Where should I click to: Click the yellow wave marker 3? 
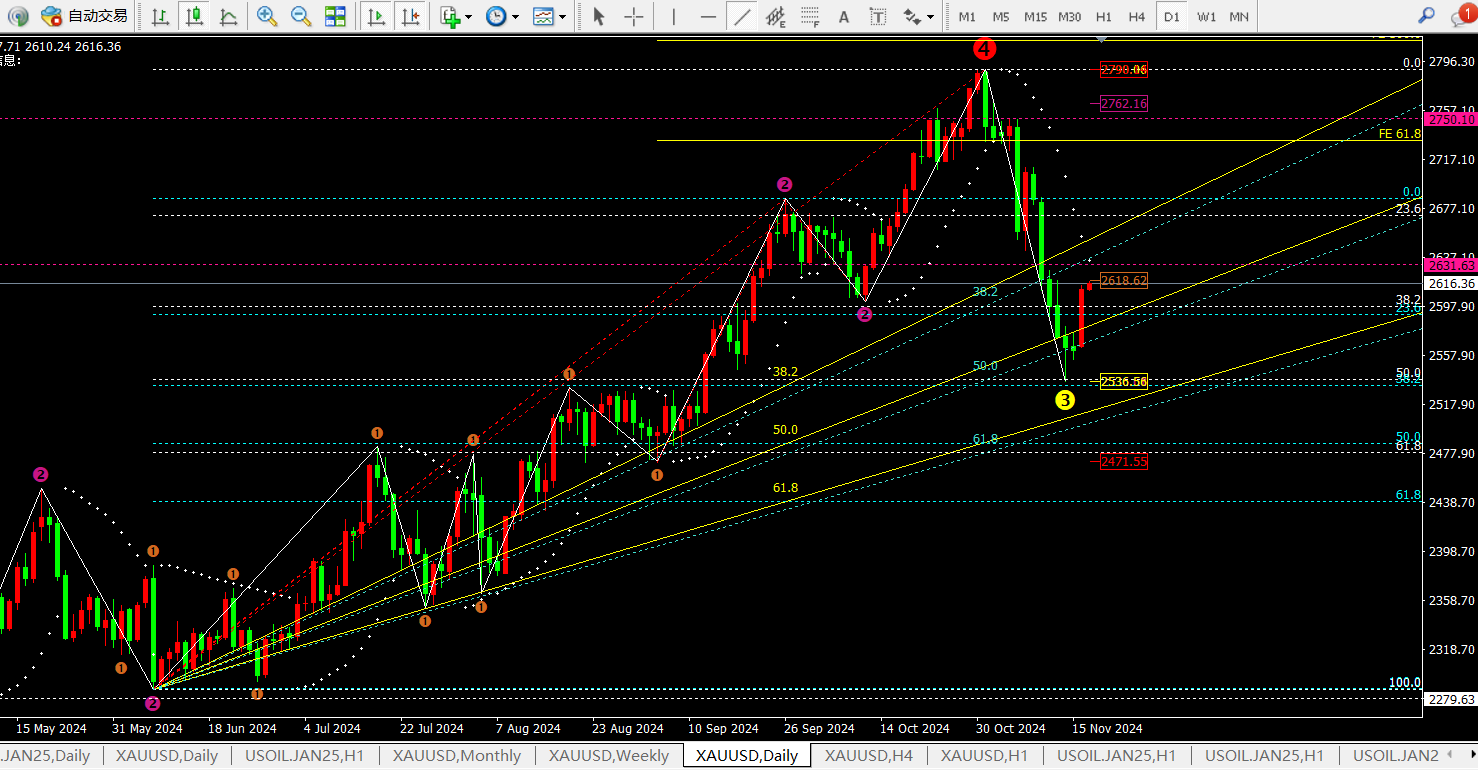[x=1065, y=400]
